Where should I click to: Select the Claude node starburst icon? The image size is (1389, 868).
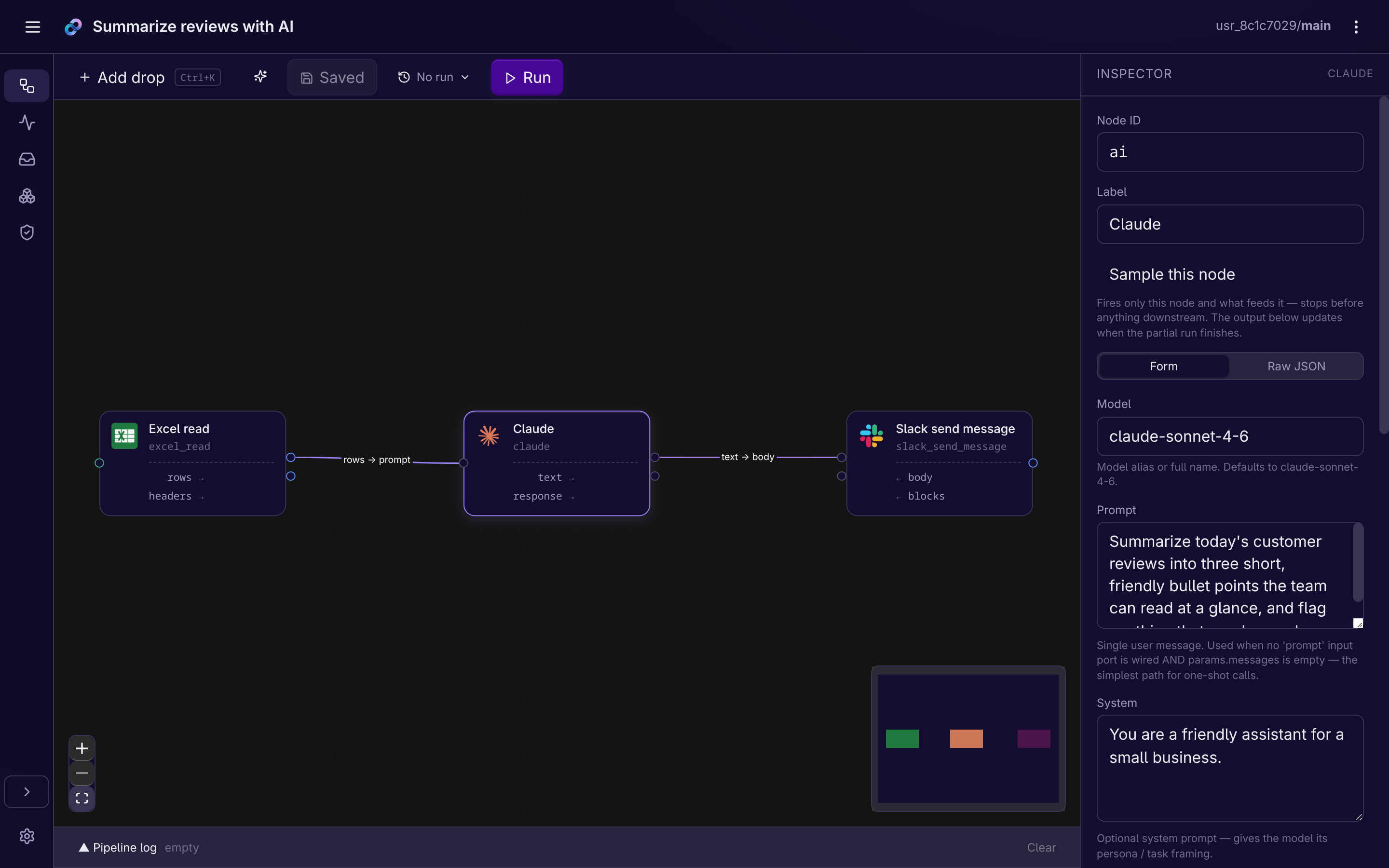pos(489,436)
